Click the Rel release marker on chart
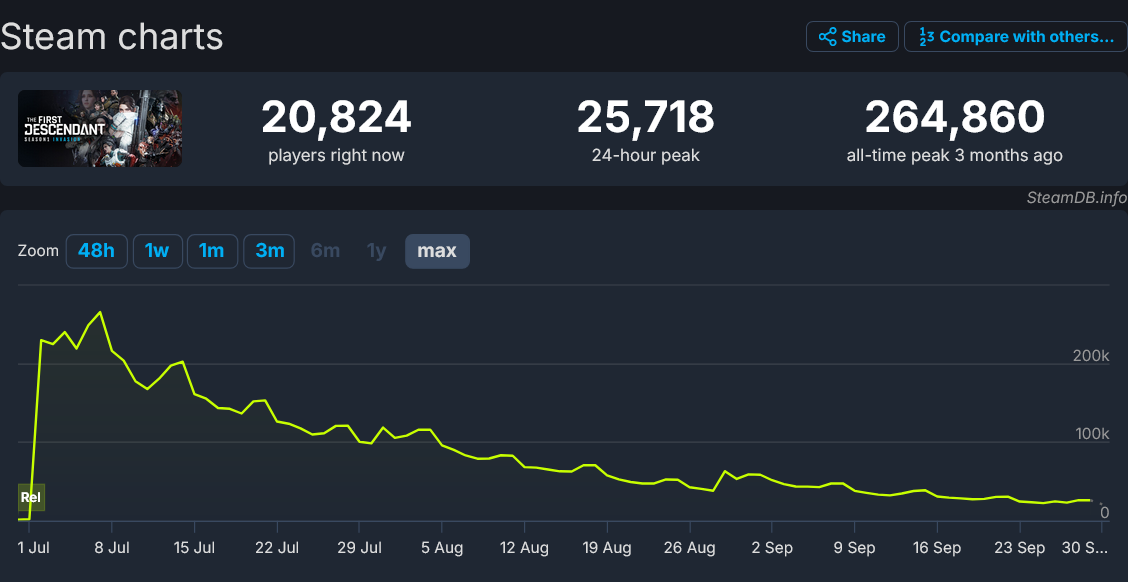Screen dimensions: 1128x582 pos(31,497)
